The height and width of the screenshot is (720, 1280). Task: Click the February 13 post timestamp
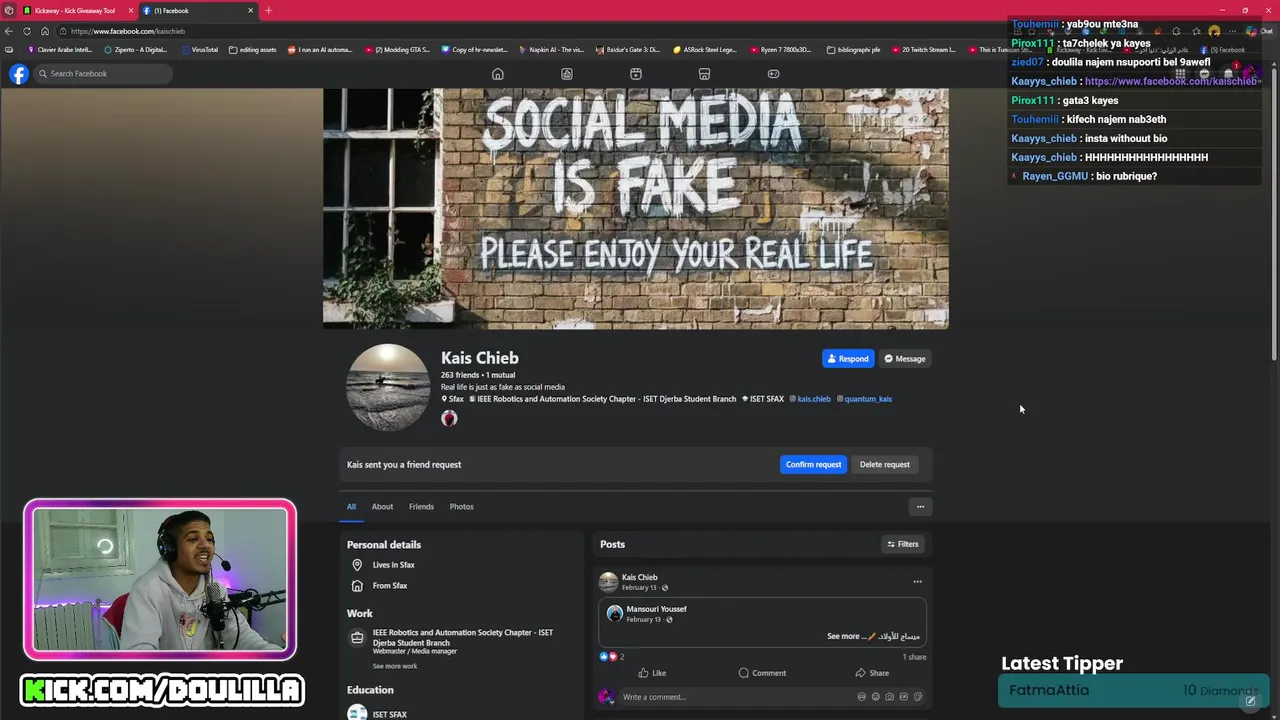[x=639, y=588]
